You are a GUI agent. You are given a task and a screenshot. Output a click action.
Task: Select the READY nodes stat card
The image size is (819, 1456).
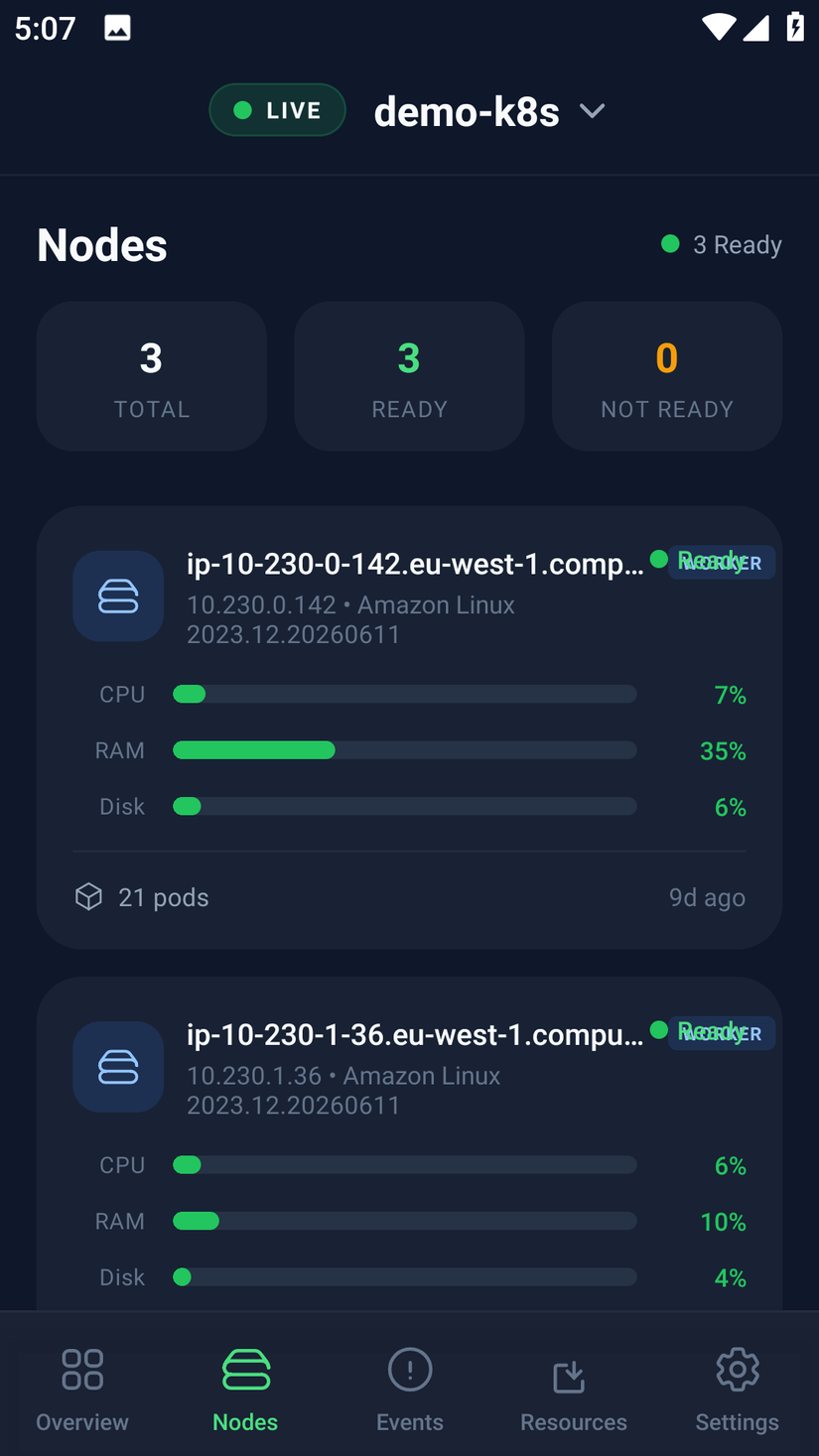click(x=409, y=376)
